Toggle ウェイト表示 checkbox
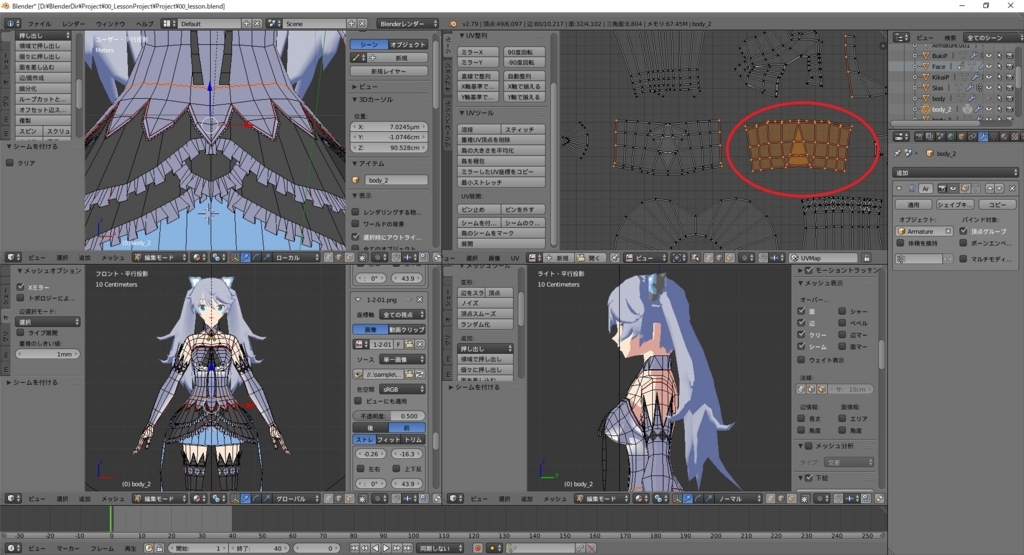Viewport: 1024px width, 555px height. click(x=801, y=360)
